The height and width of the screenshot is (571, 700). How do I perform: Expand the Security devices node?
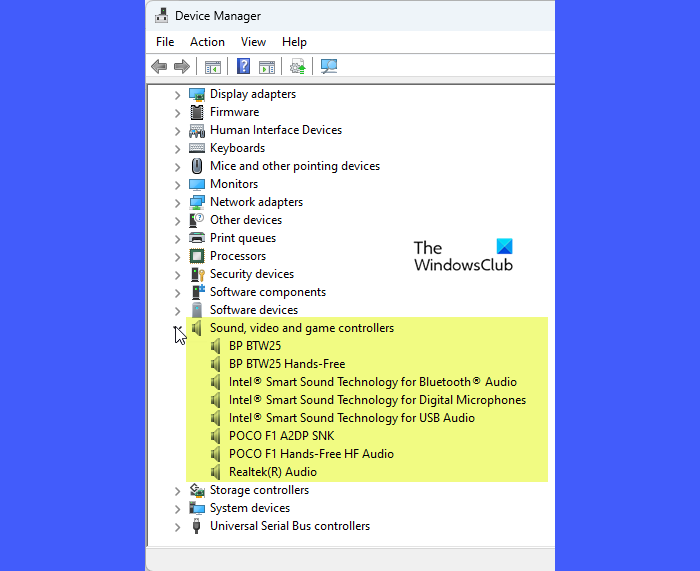177,275
